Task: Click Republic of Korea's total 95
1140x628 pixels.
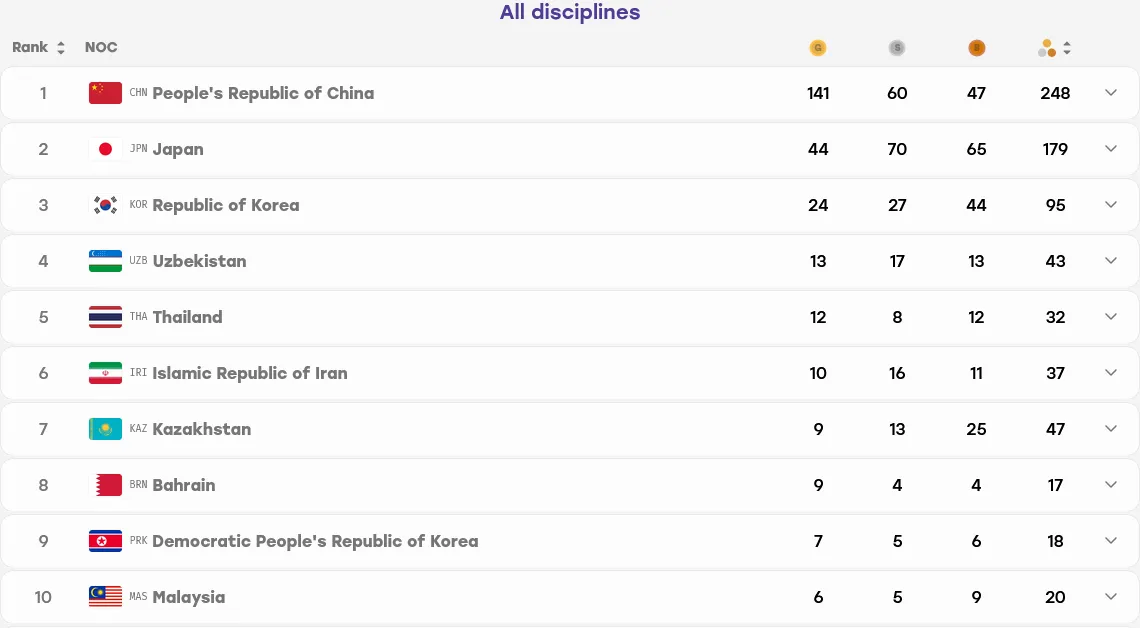Action: tap(1056, 205)
